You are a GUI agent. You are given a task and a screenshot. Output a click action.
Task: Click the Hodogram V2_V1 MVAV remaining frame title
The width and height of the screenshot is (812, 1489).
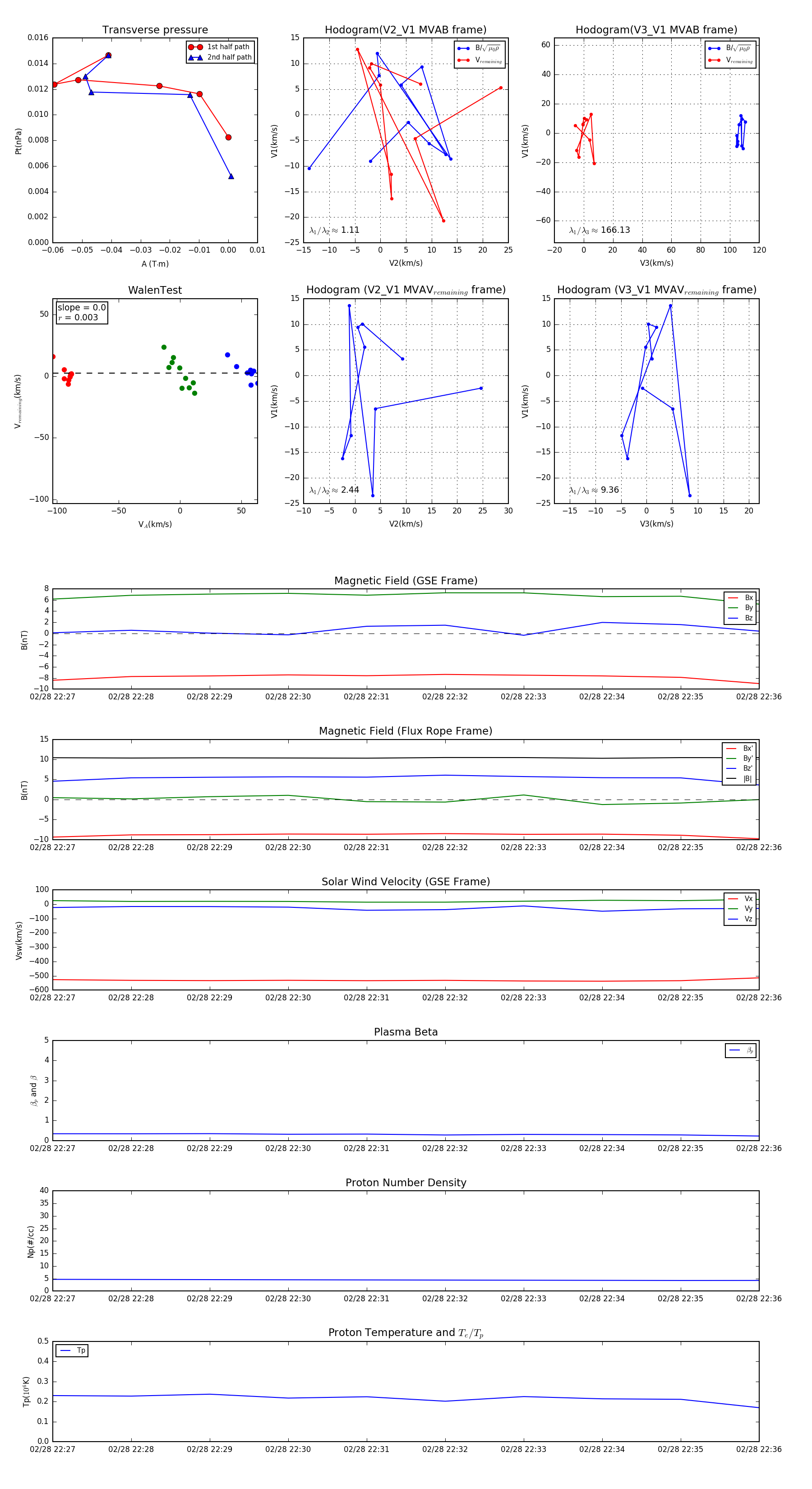tap(406, 290)
